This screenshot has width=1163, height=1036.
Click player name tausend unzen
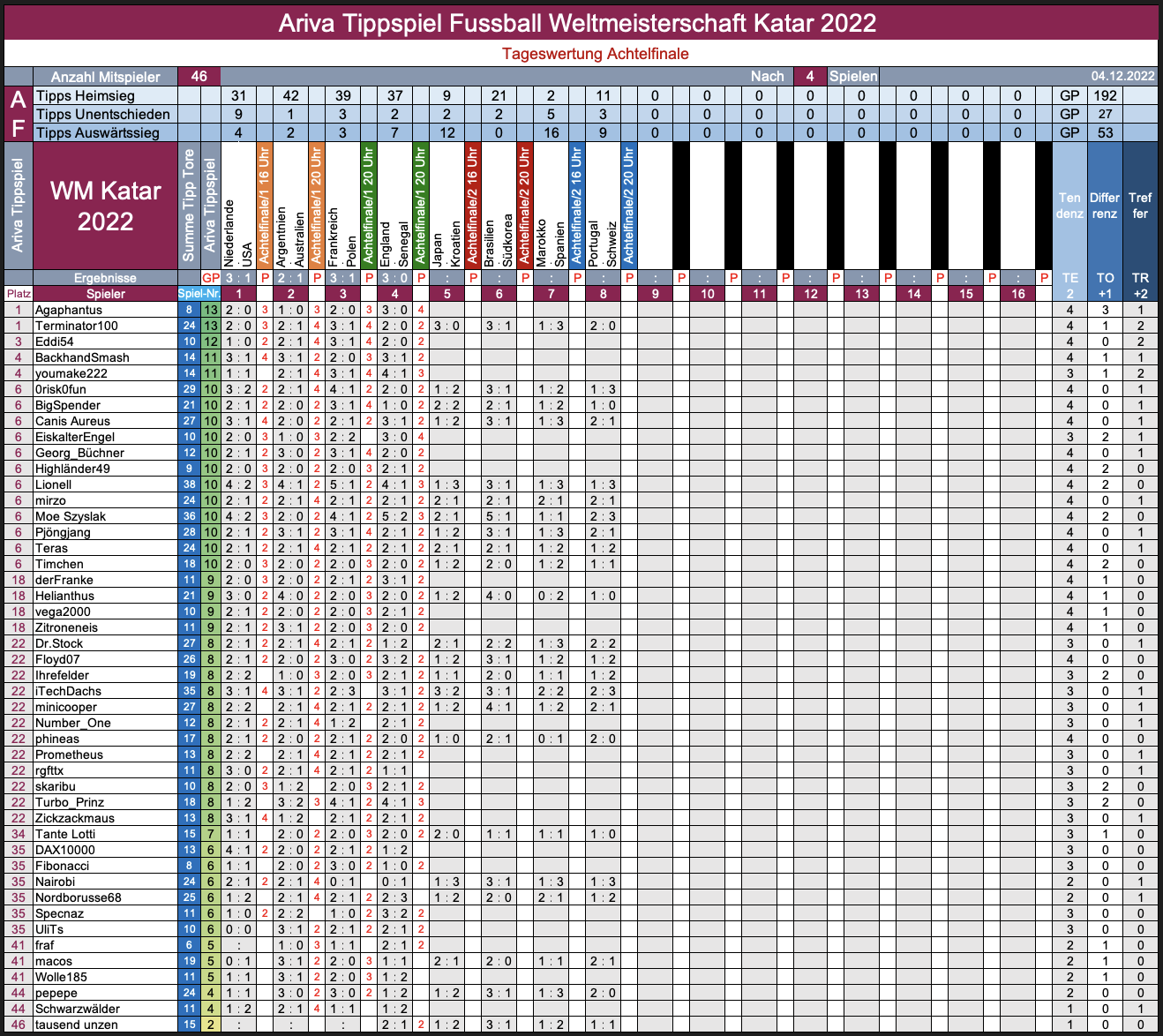coord(77,1025)
